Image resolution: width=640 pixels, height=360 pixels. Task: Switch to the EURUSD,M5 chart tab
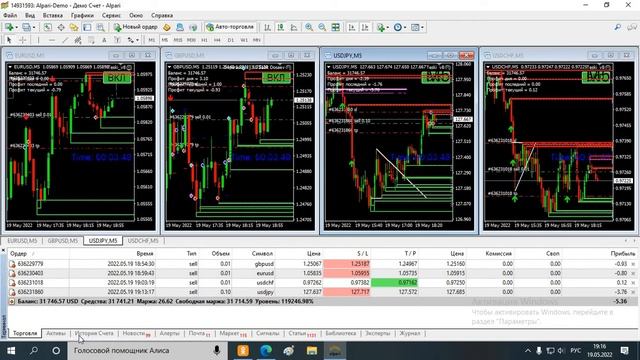click(22, 241)
